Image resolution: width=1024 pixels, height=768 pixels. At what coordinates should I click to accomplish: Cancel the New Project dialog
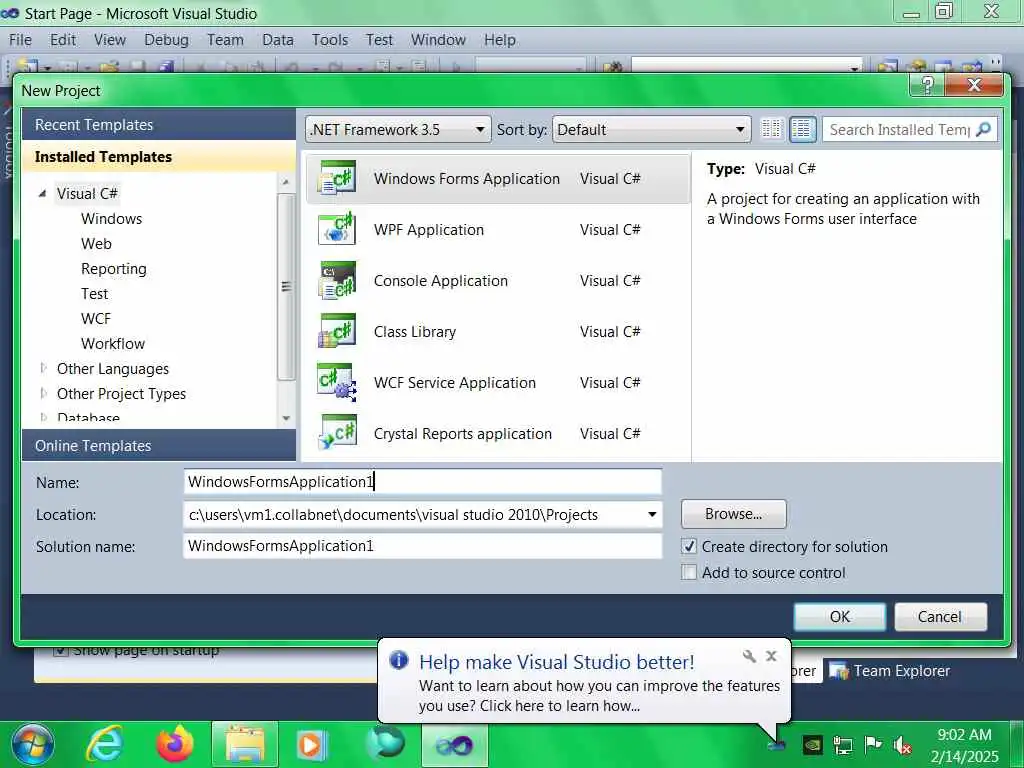point(940,616)
